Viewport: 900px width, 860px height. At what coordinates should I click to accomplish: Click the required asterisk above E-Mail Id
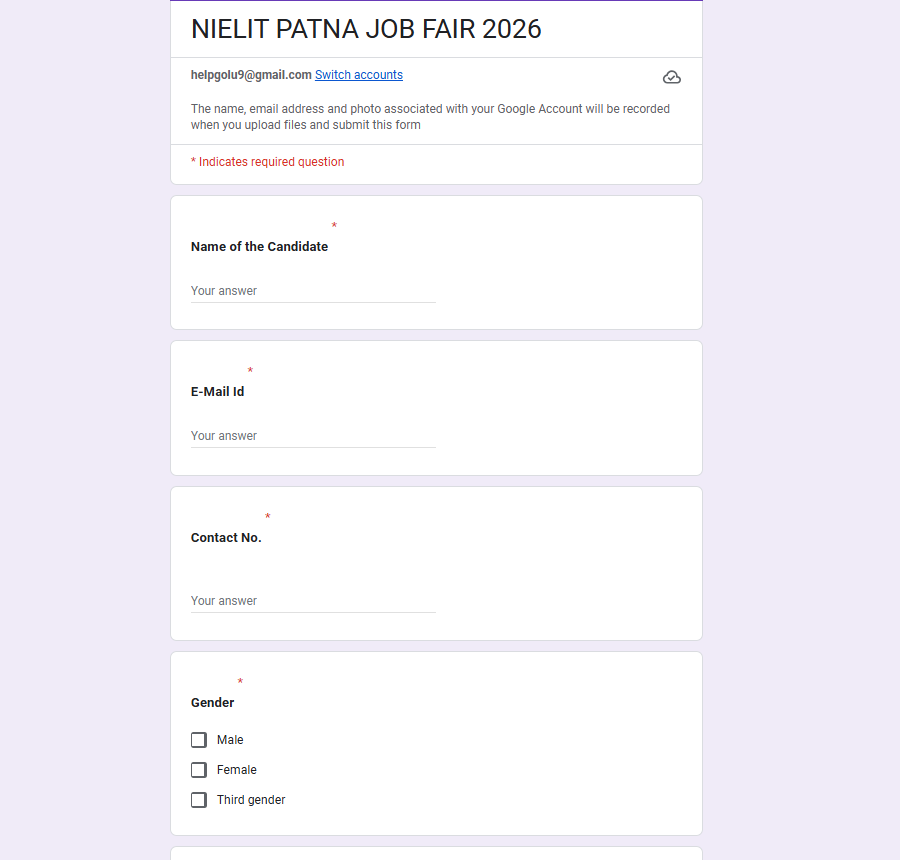pyautogui.click(x=250, y=372)
